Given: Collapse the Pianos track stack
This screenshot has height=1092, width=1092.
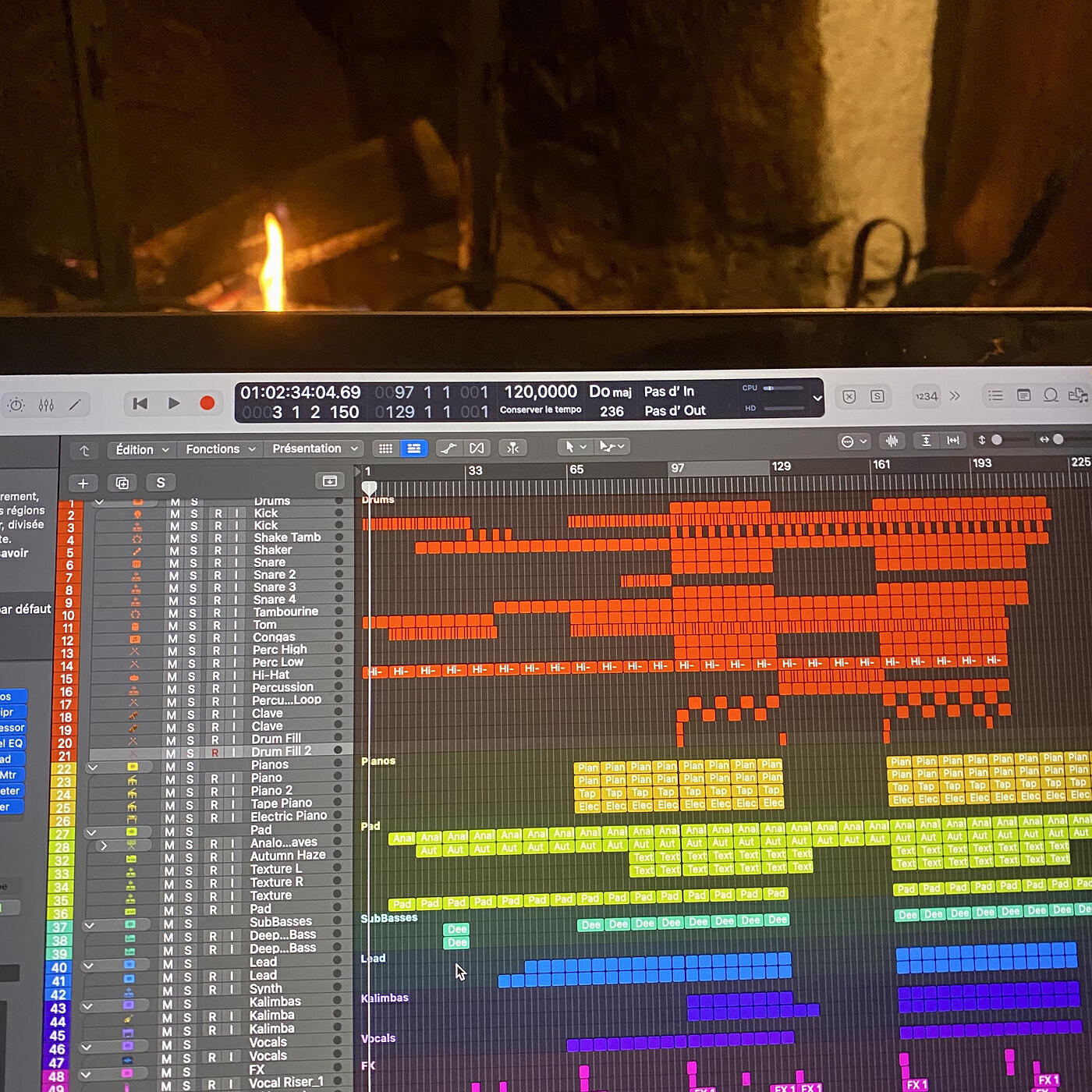Looking at the screenshot, I should (92, 768).
